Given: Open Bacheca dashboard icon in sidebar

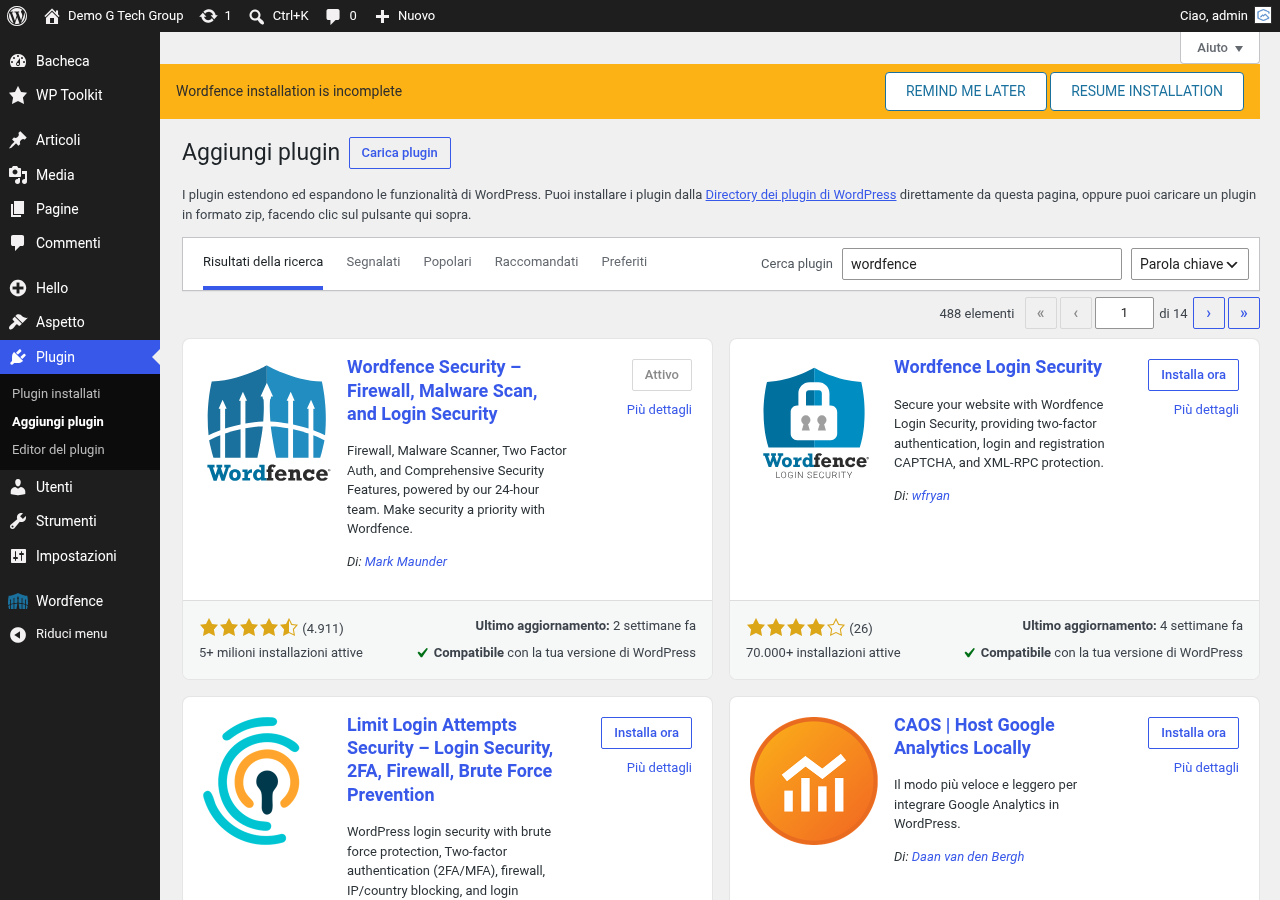Looking at the screenshot, I should pyautogui.click(x=18, y=61).
